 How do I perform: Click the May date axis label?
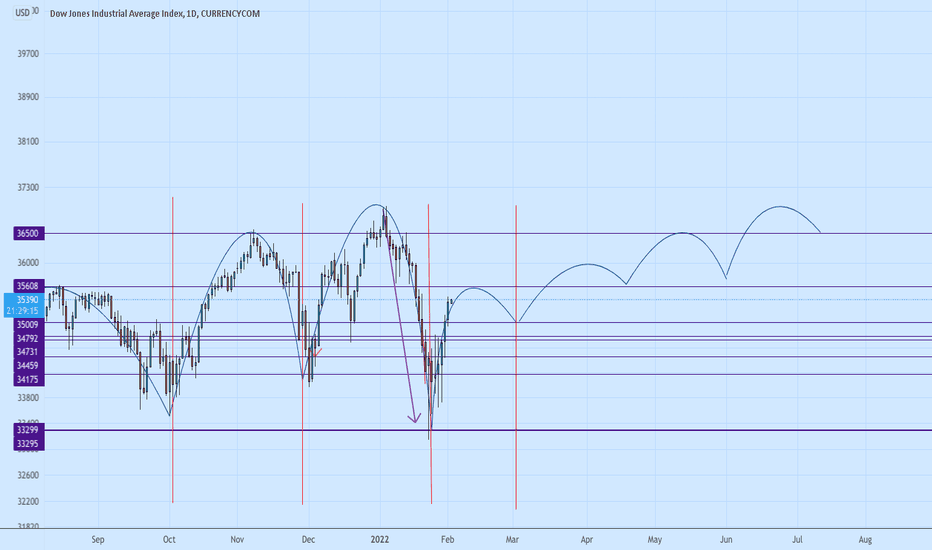point(654,539)
